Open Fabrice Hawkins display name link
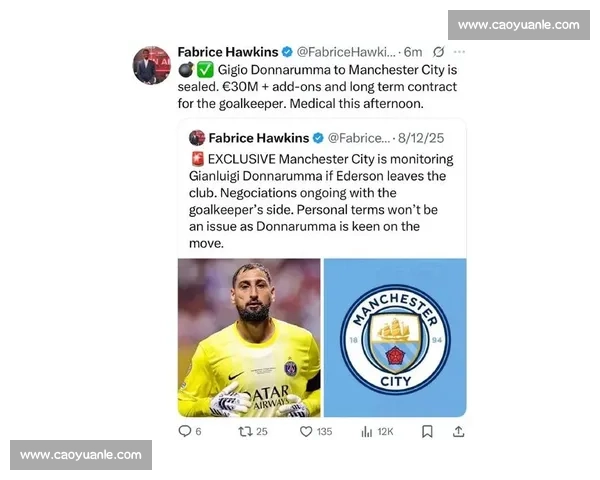This screenshot has height=480, width=600. coord(228,52)
